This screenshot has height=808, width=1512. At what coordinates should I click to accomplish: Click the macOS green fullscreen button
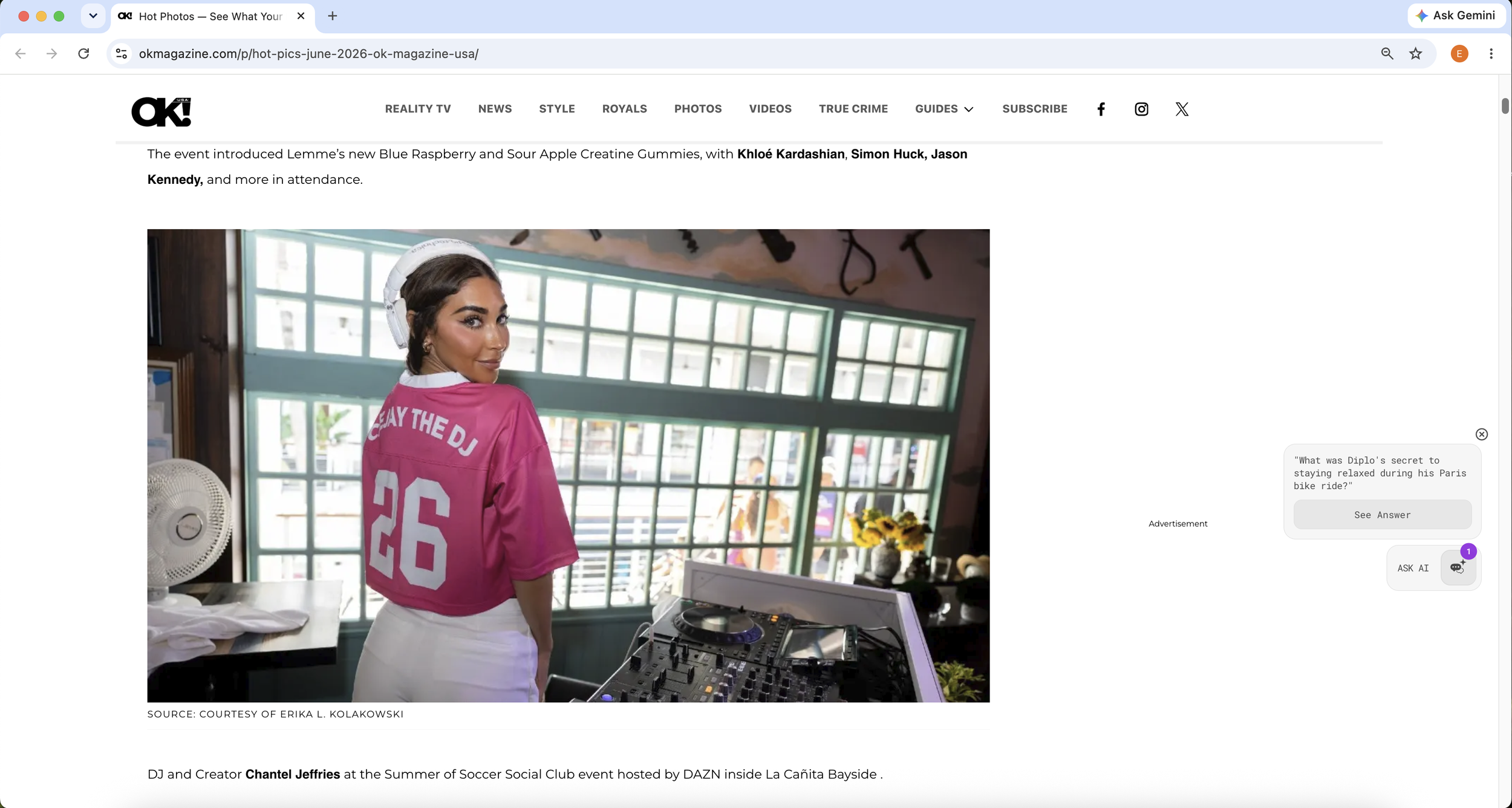pyautogui.click(x=59, y=16)
